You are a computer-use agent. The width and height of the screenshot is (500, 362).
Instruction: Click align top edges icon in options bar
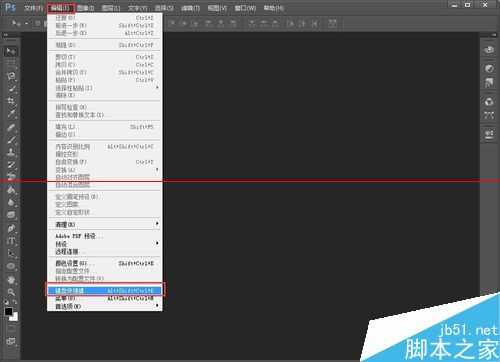(x=172, y=23)
